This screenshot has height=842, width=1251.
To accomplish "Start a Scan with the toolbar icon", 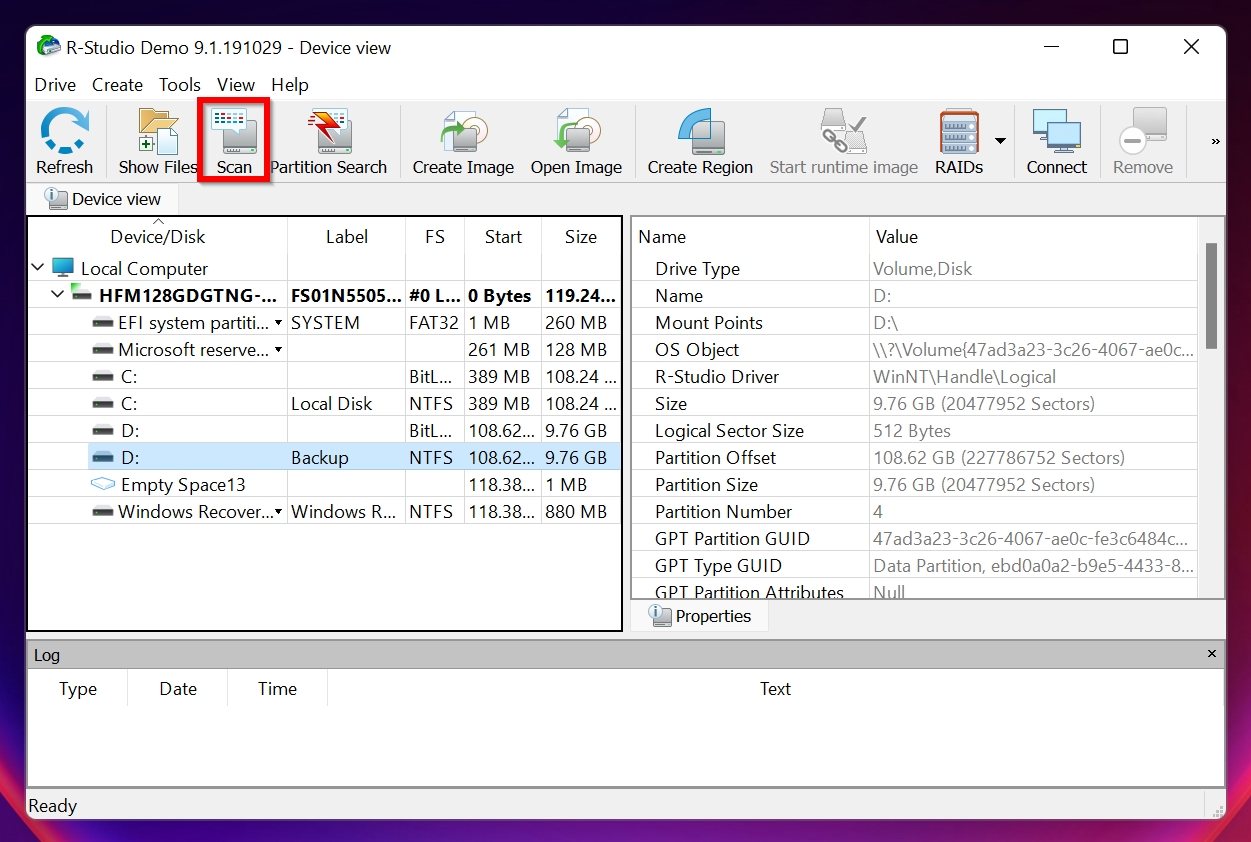I will (234, 142).
